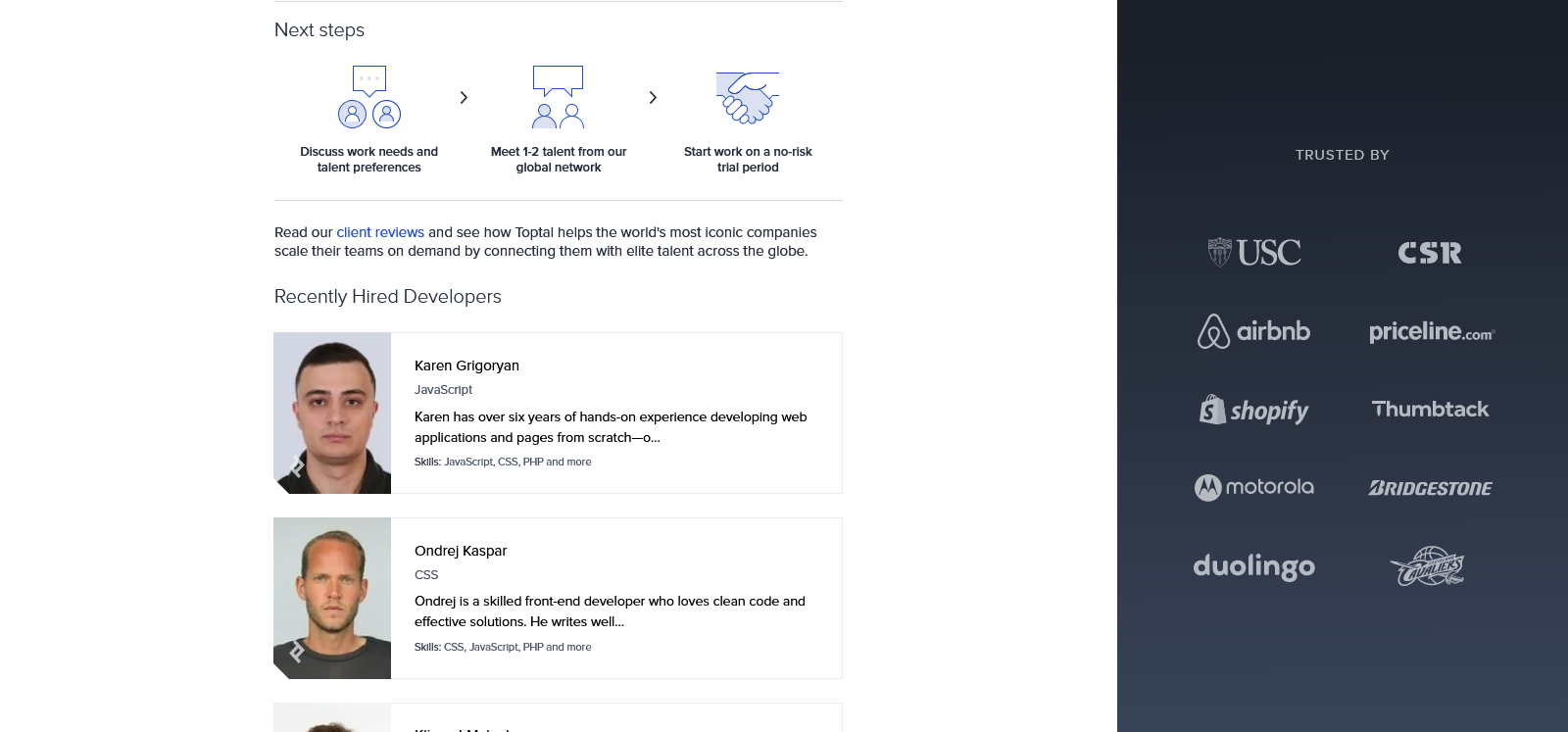Open Ondrej Kaspar's developer profile name
This screenshot has width=1568, height=732.
461,551
